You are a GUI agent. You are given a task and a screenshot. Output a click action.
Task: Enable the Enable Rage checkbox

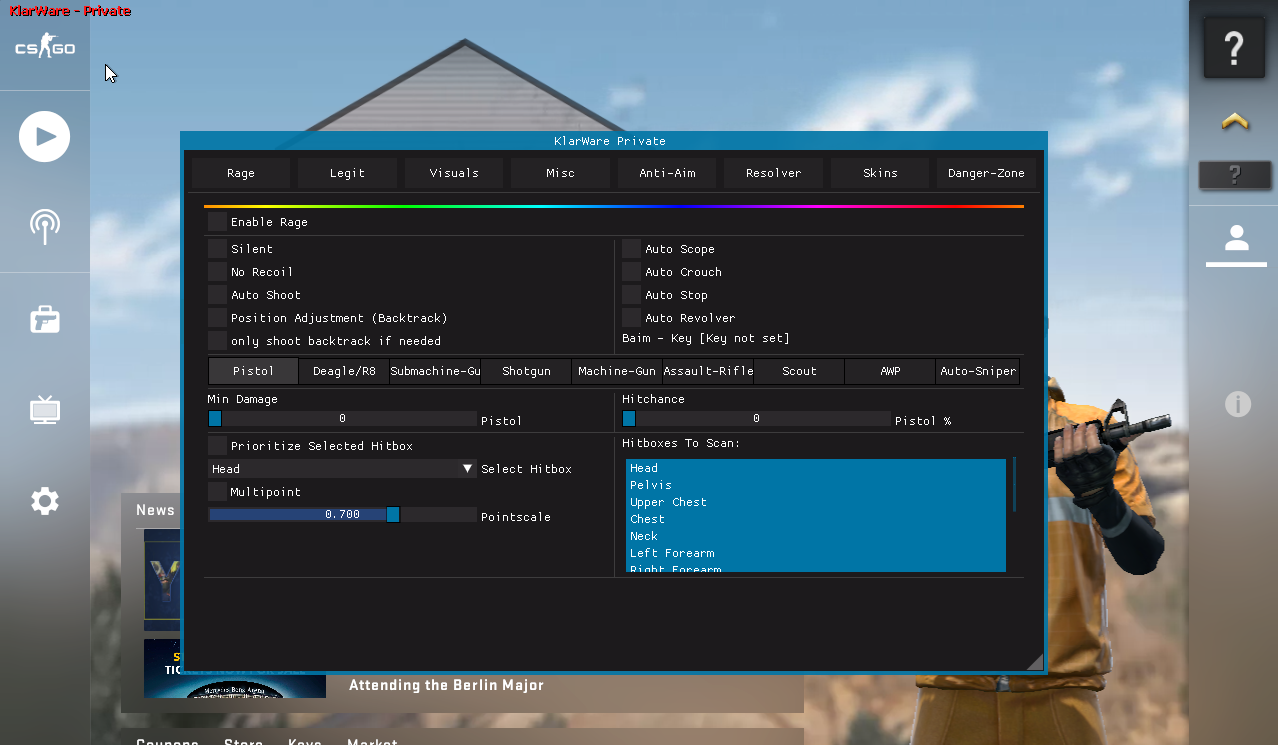tap(217, 222)
